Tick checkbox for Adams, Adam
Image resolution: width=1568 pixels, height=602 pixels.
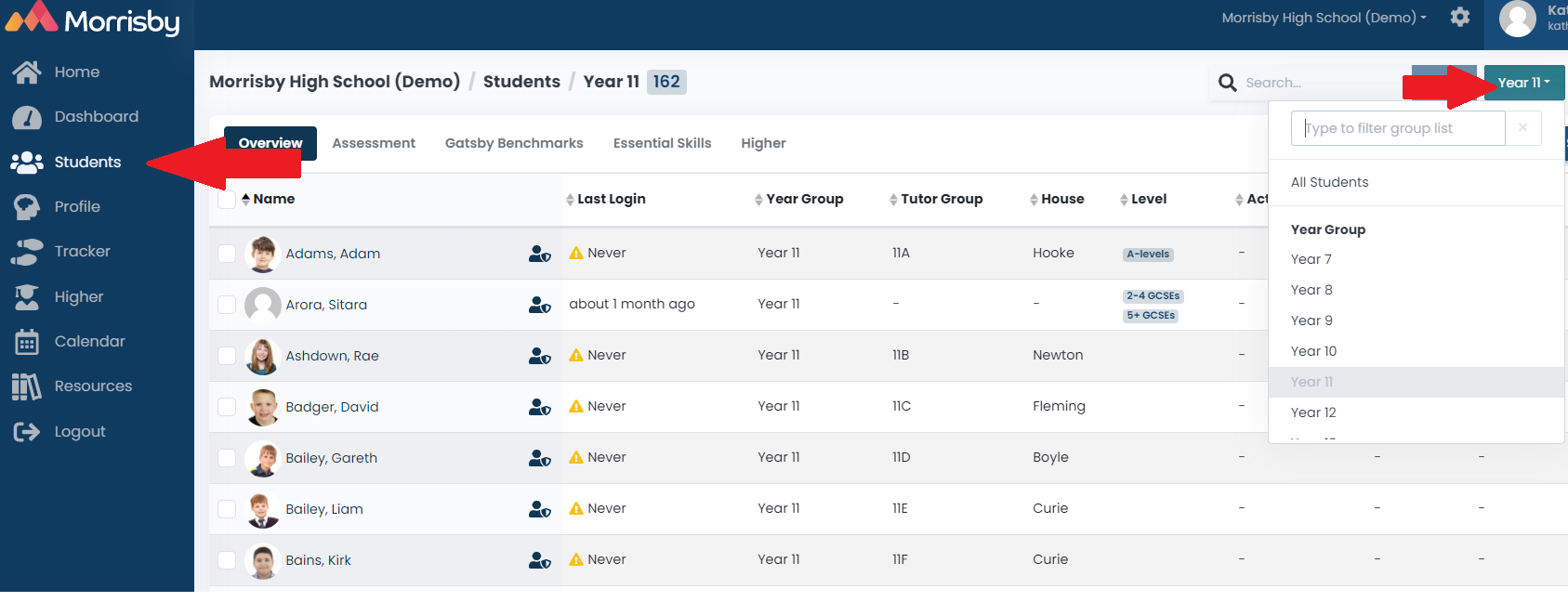pos(227,254)
